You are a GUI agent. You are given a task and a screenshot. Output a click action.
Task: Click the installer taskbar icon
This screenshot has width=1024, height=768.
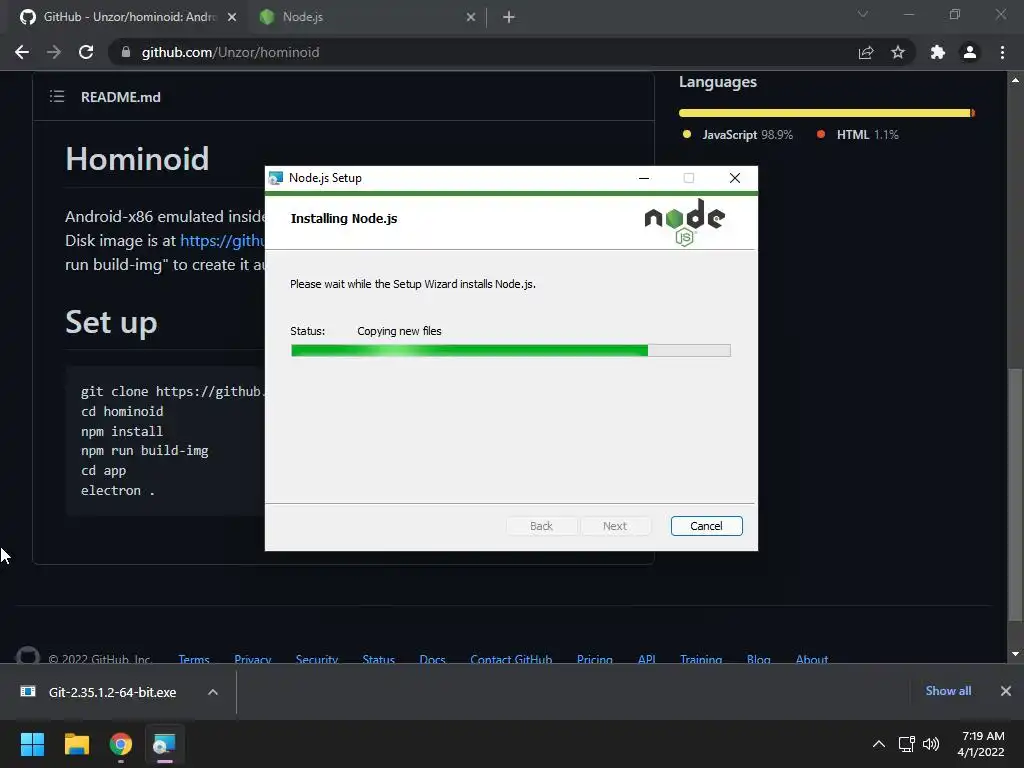click(165, 744)
